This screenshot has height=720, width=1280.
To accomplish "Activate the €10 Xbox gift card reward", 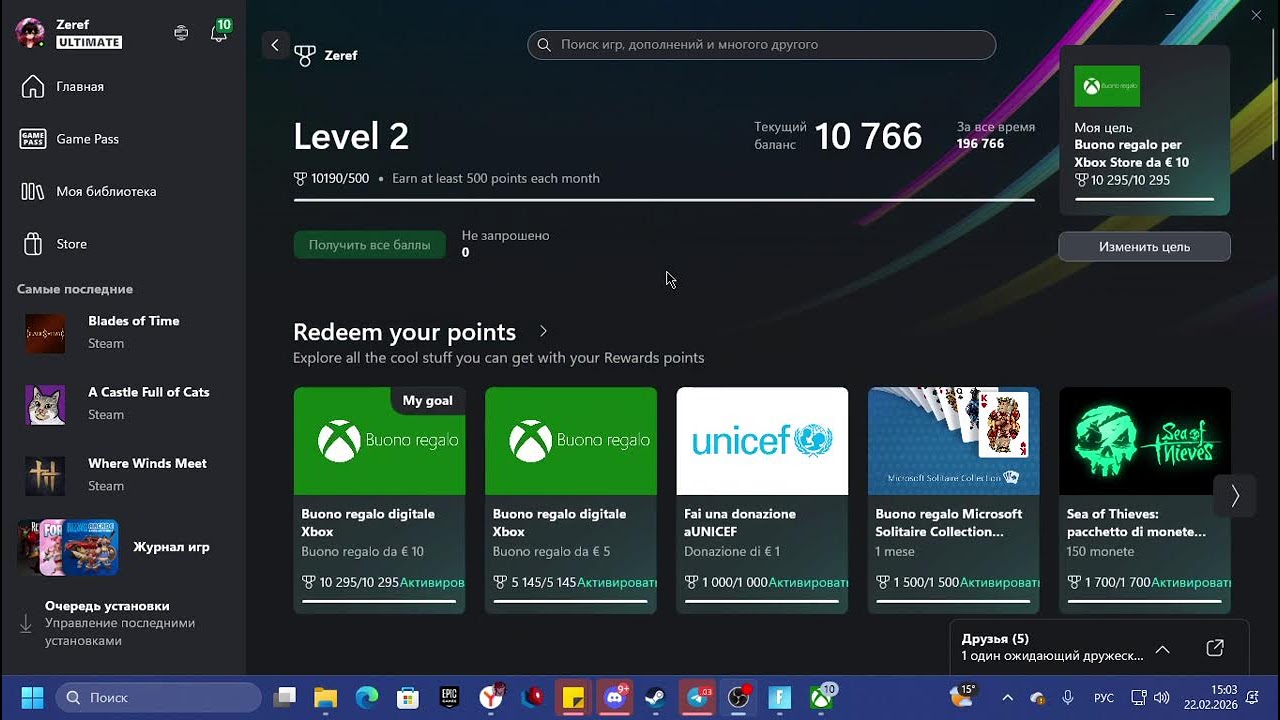I will coord(432,582).
